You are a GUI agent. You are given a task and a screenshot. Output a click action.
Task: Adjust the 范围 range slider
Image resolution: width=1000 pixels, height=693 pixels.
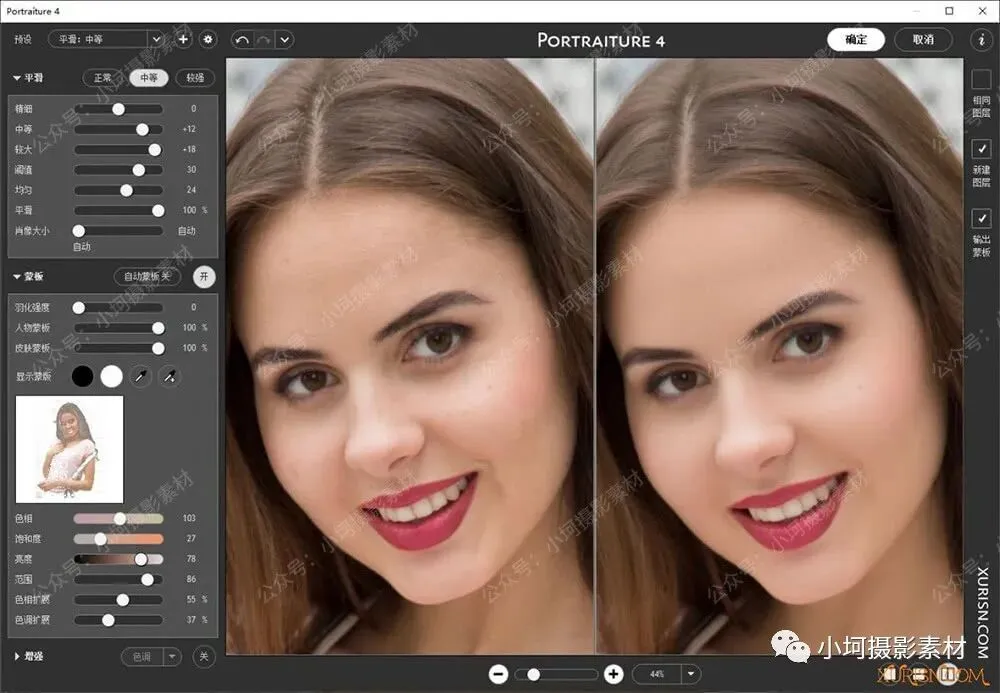coord(147,580)
